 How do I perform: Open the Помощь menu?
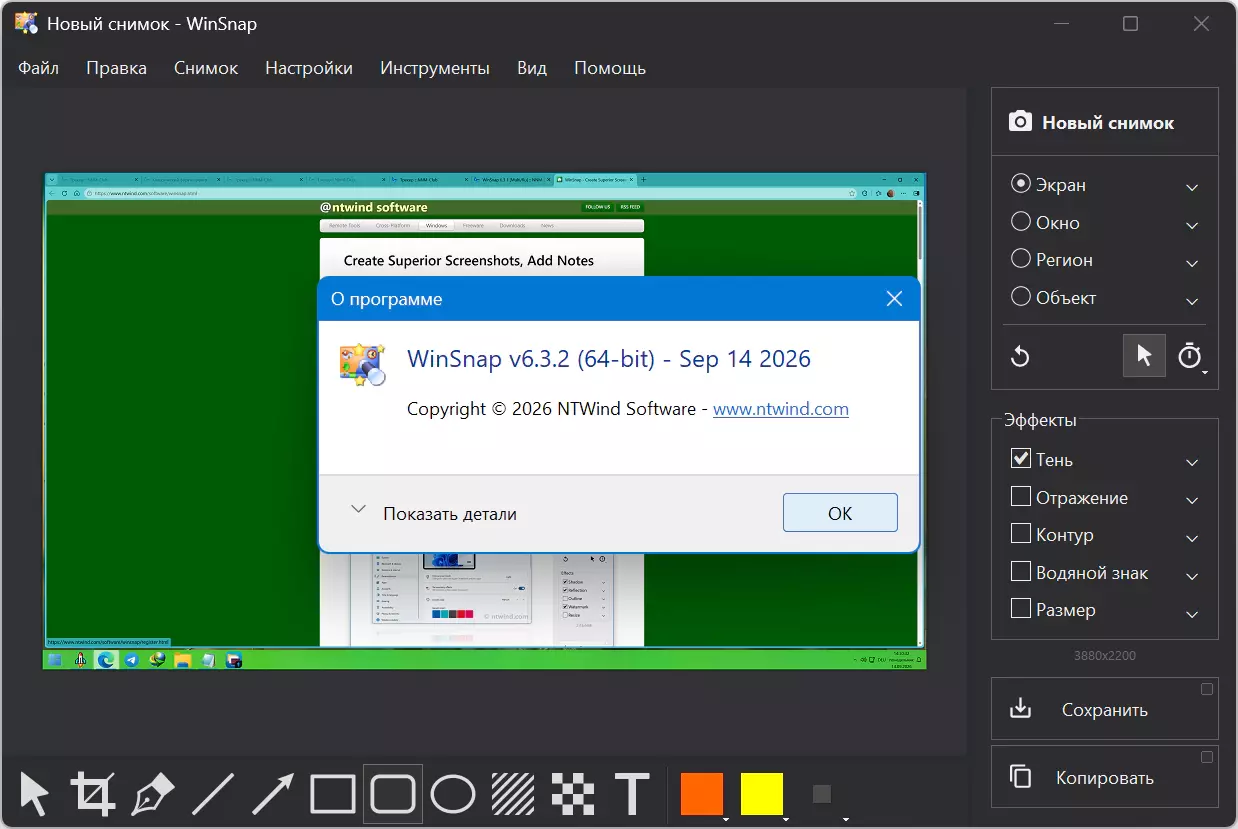[x=610, y=68]
